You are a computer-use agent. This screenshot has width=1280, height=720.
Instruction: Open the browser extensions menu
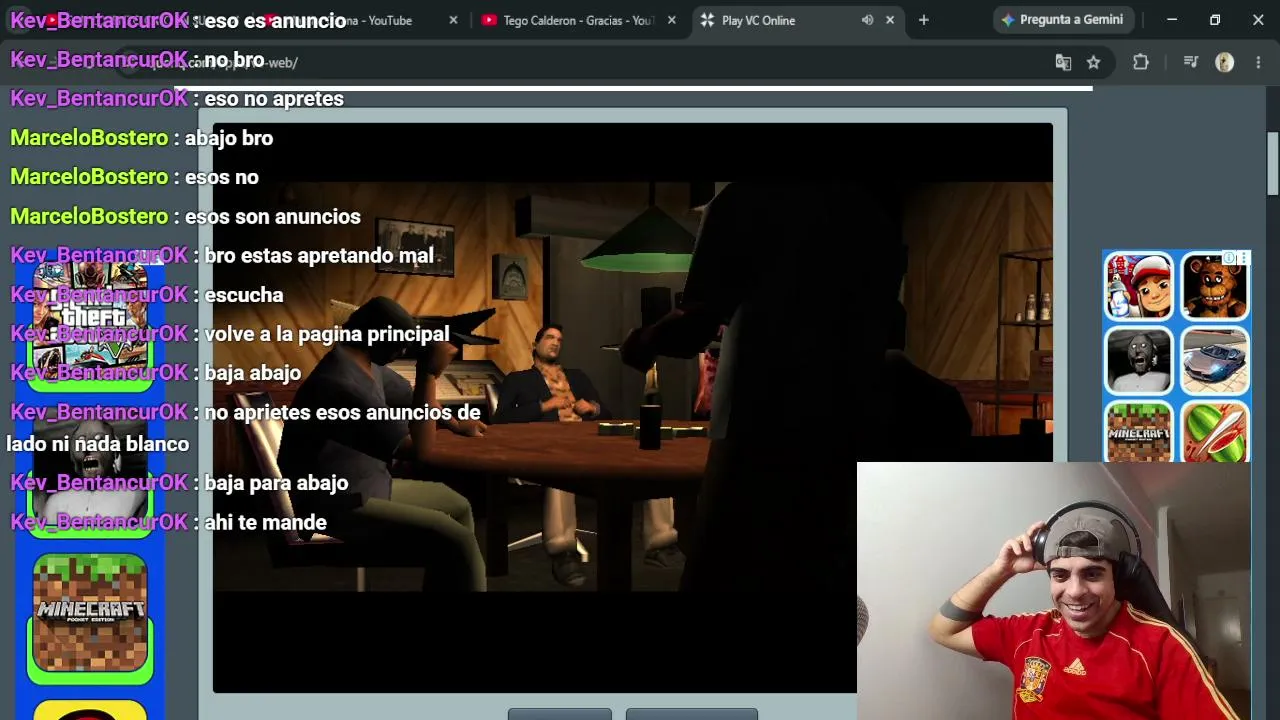[x=1141, y=62]
